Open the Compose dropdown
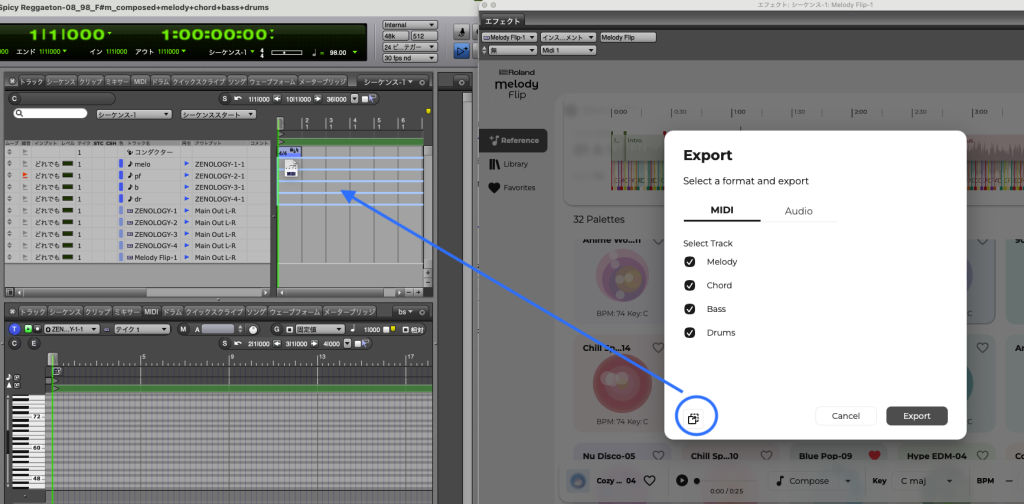 [812, 480]
